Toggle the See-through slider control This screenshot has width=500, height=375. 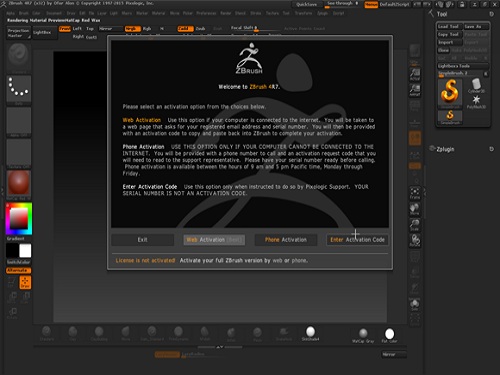coord(342,4)
